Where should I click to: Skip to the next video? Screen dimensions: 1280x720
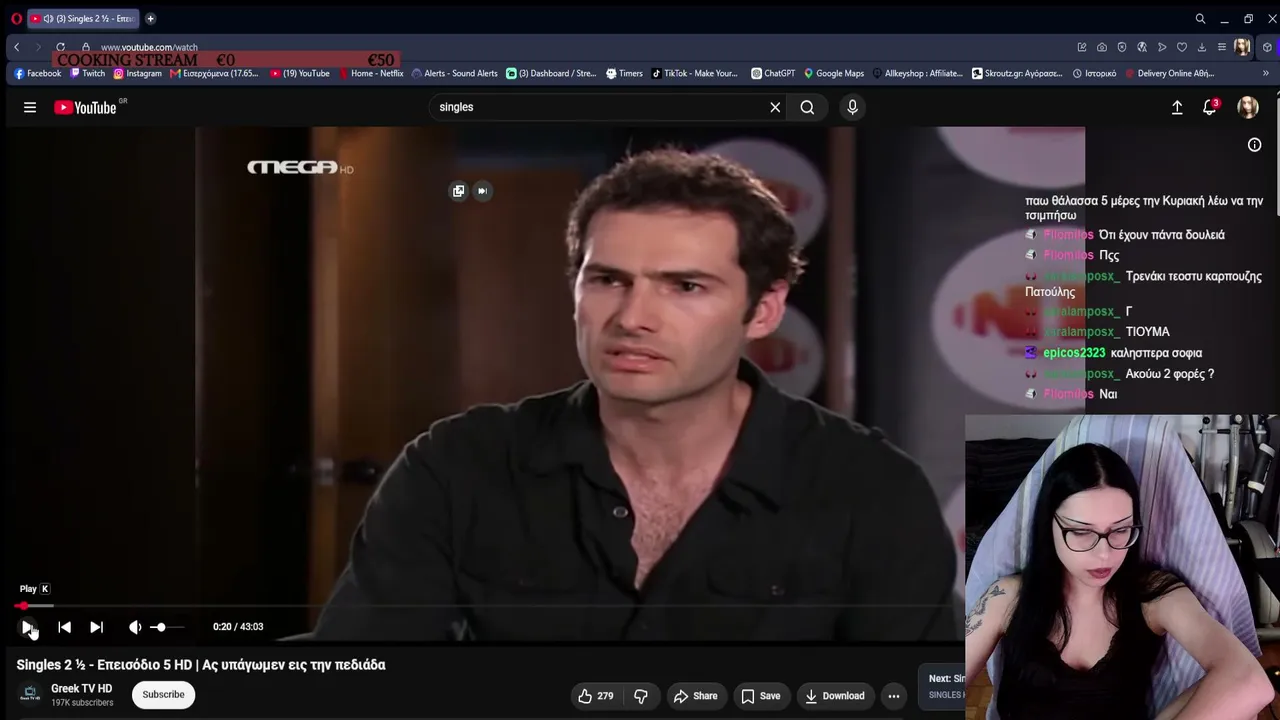[x=96, y=627]
